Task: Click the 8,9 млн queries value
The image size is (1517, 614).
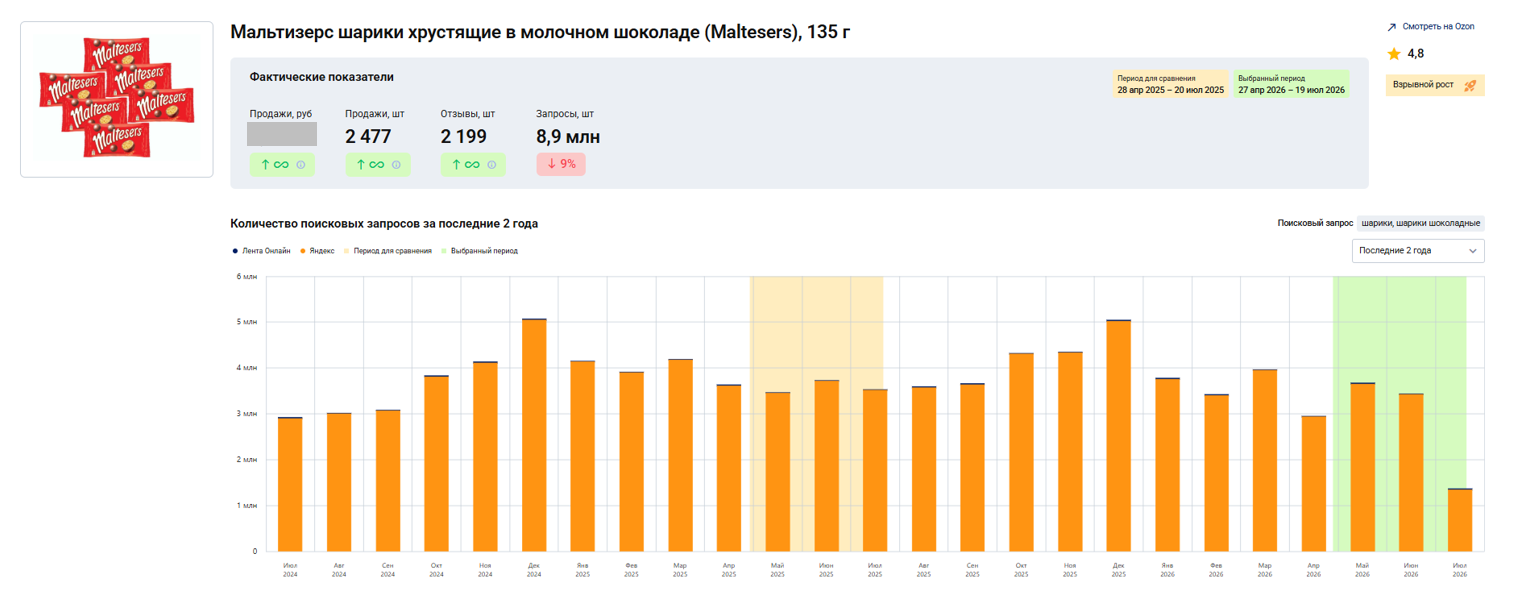Action: coord(568,137)
